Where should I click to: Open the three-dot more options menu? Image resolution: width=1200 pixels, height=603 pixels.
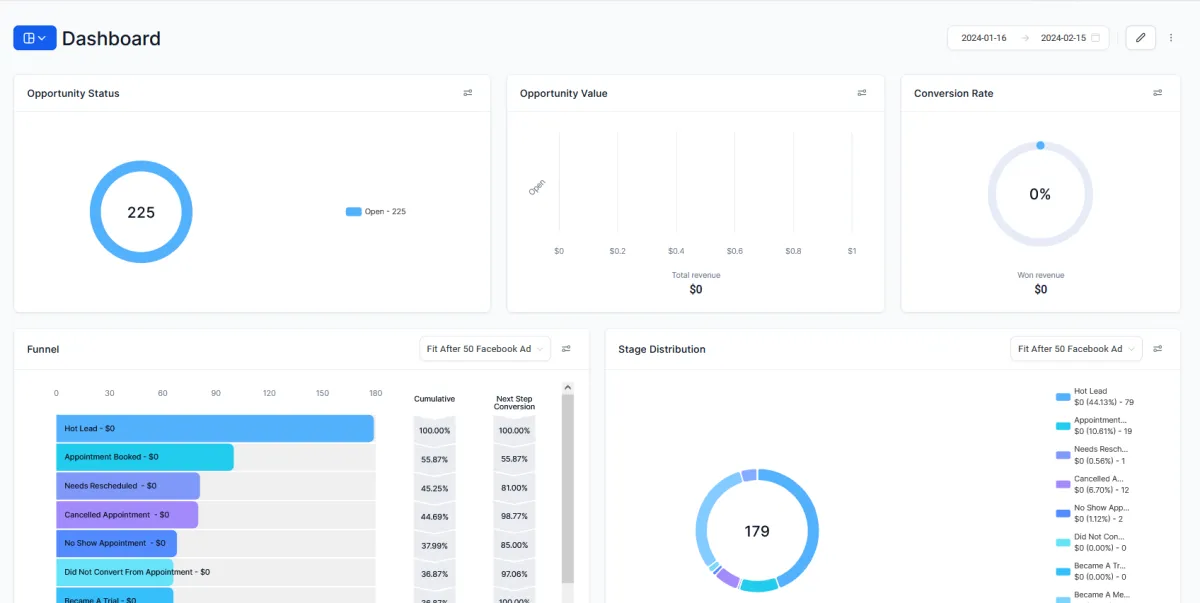coord(1171,38)
